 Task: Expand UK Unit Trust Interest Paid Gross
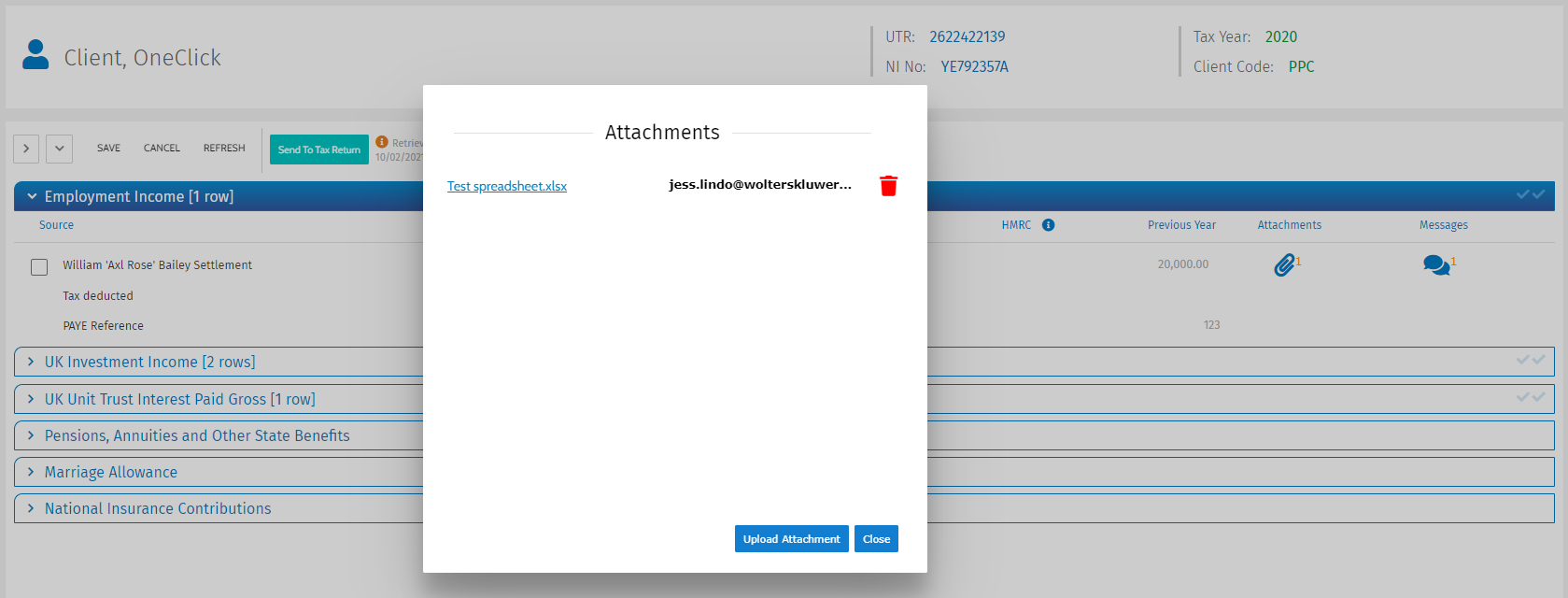pyautogui.click(x=31, y=399)
